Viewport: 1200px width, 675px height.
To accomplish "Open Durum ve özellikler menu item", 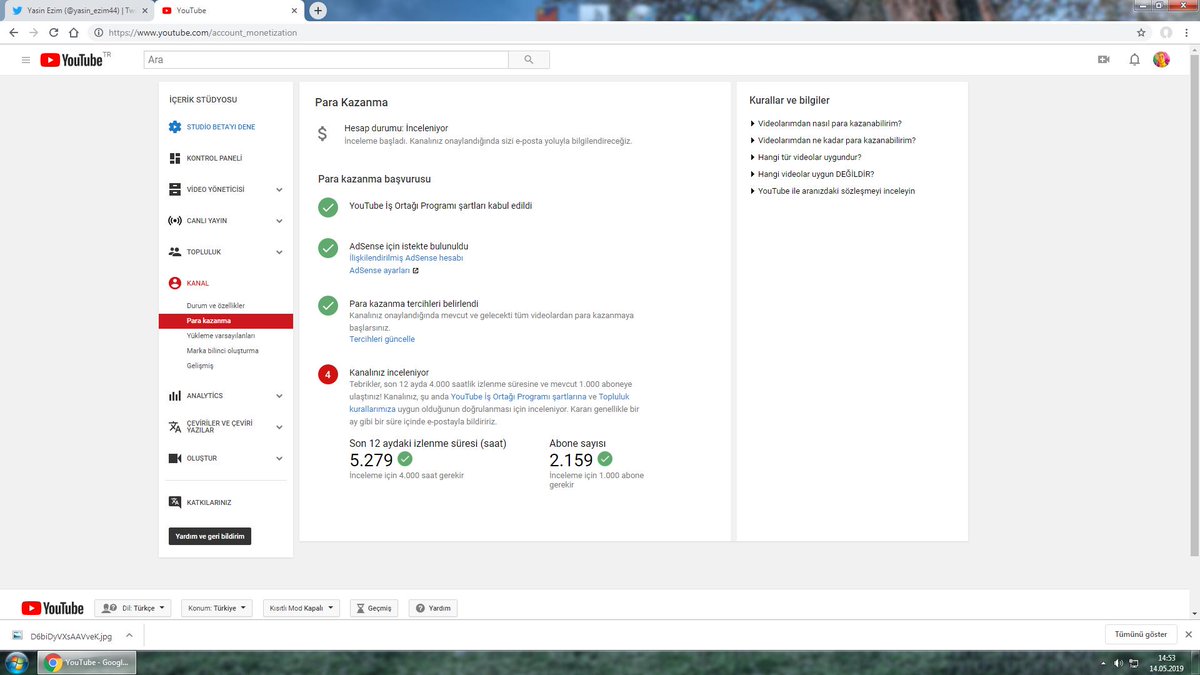I will (x=216, y=305).
